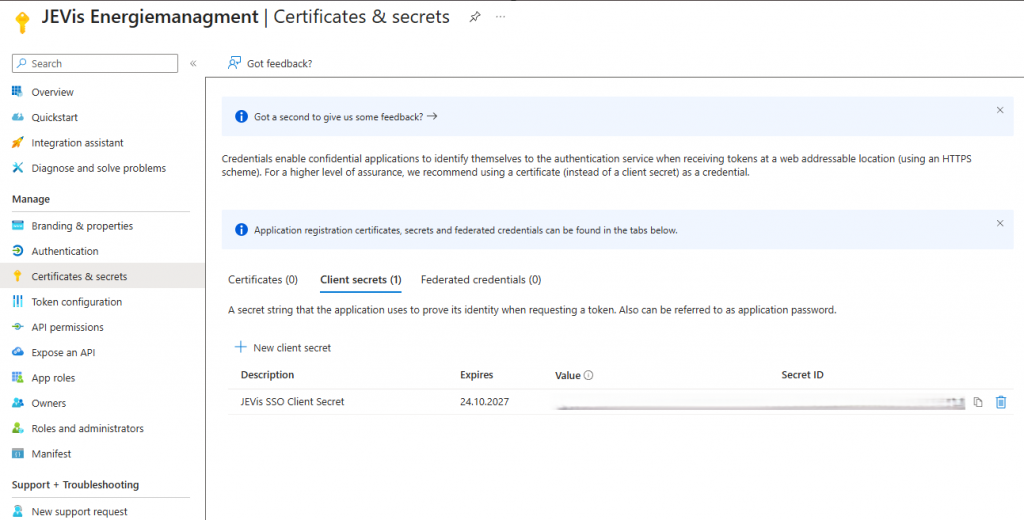
Task: Open Token configuration settings
Action: 76,302
